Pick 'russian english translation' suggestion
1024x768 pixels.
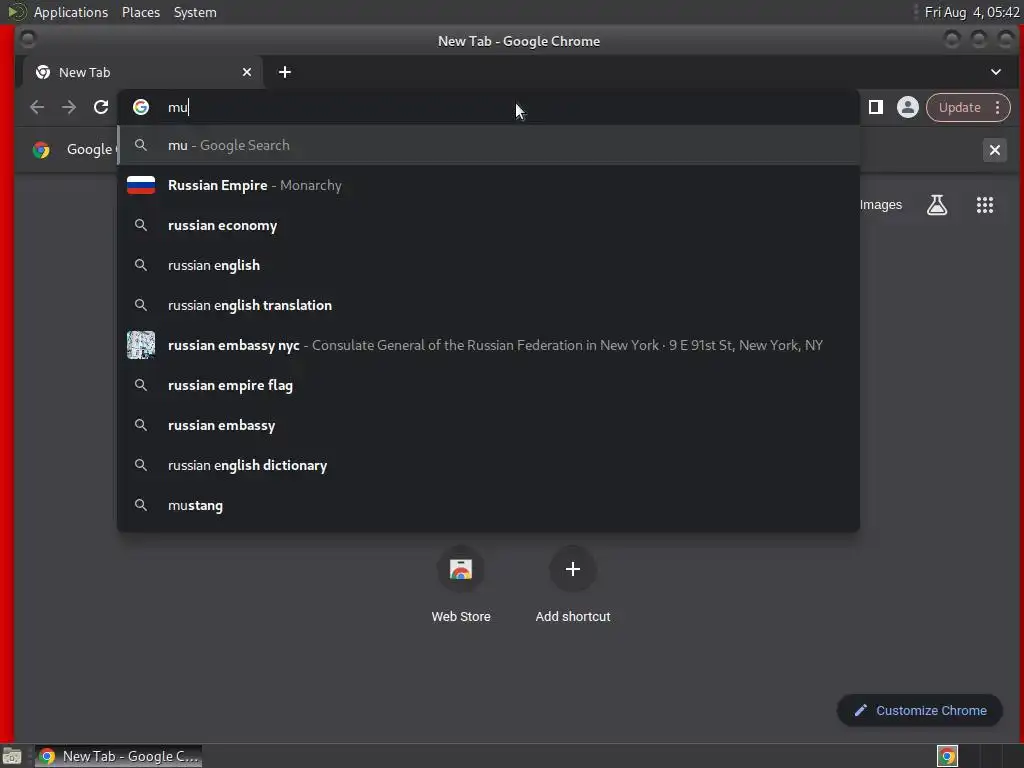pos(488,305)
